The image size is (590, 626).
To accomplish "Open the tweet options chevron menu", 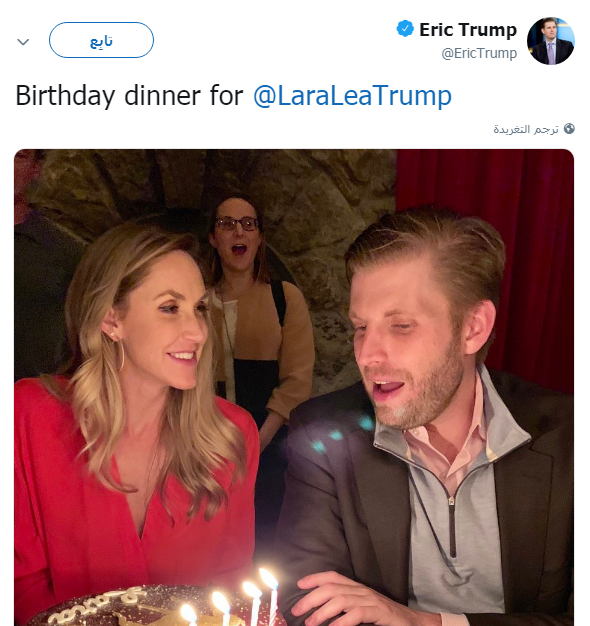I will pos(23,42).
